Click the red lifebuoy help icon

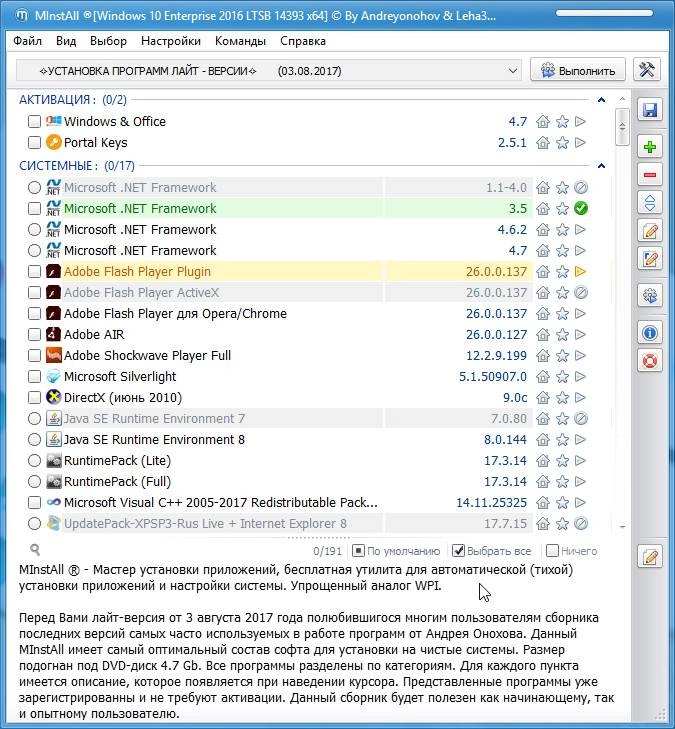point(649,360)
